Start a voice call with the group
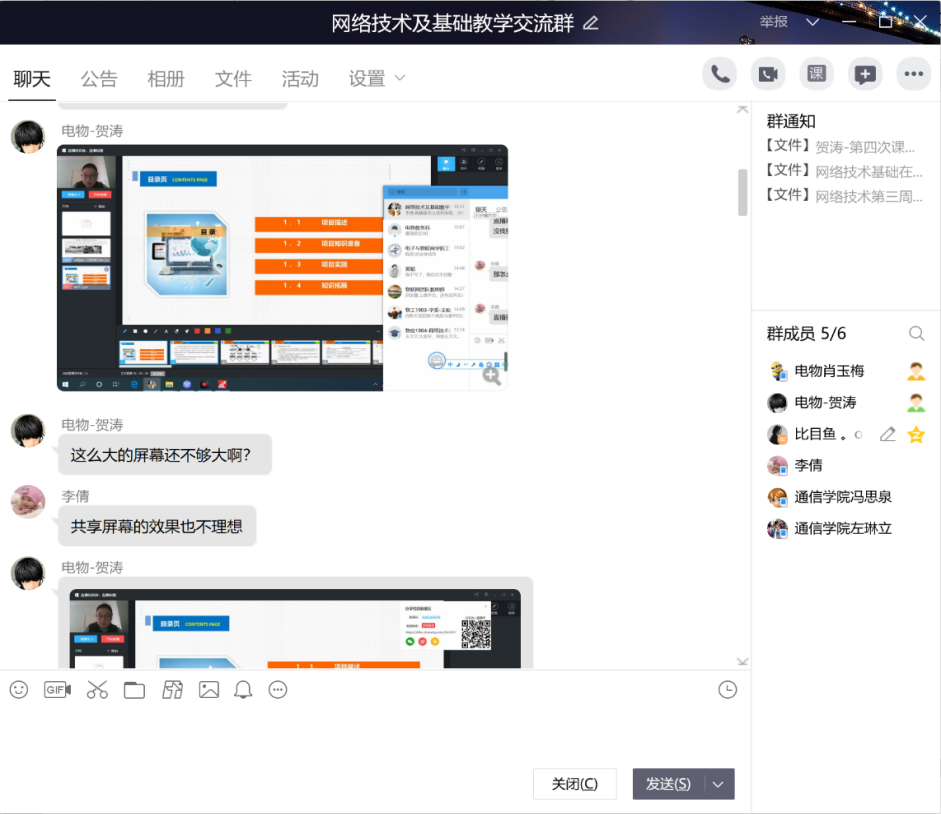 point(719,74)
